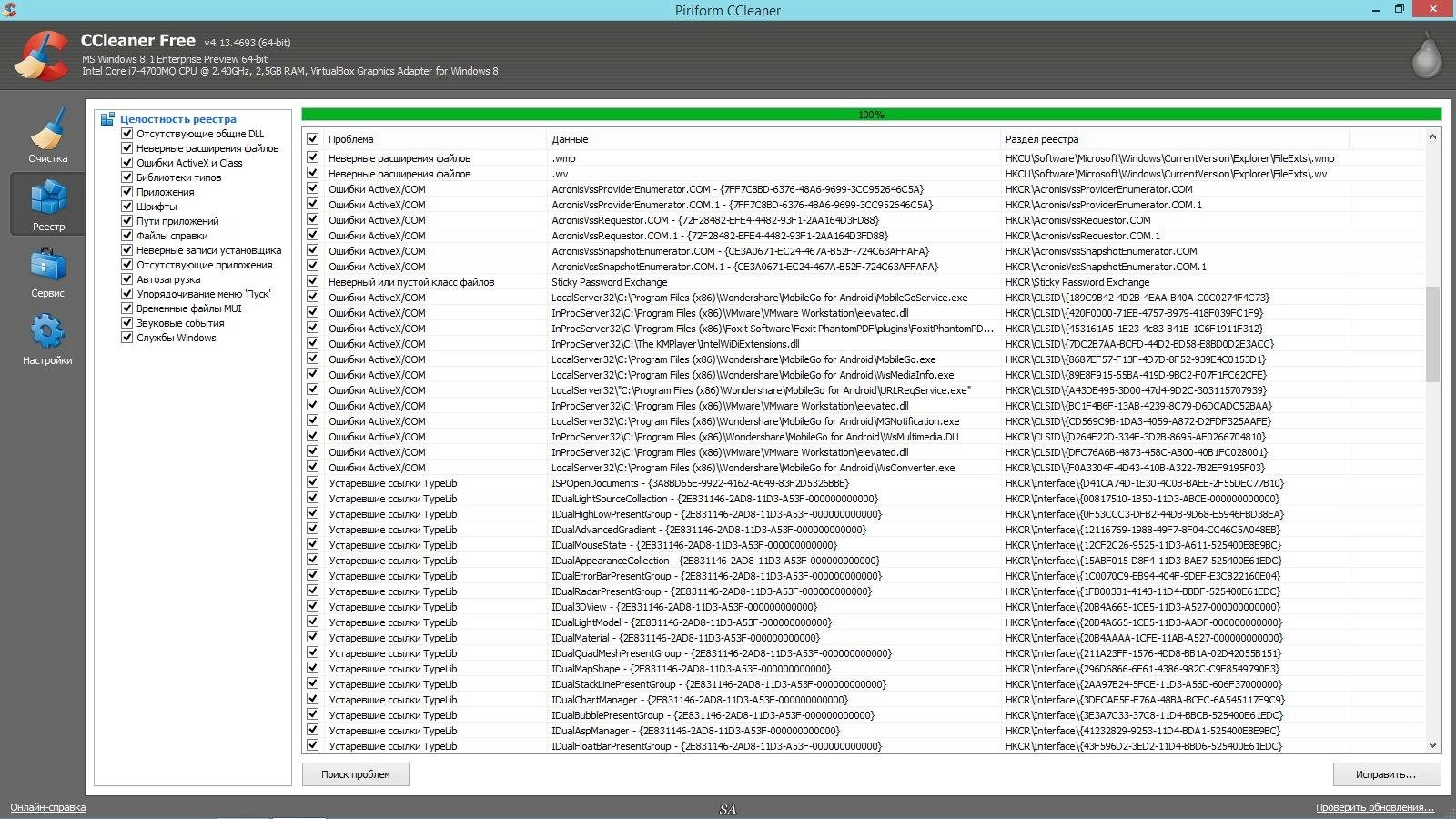Toggle Неверные записи установщика checkbox
Viewport: 1456px width, 819px height.
click(127, 250)
